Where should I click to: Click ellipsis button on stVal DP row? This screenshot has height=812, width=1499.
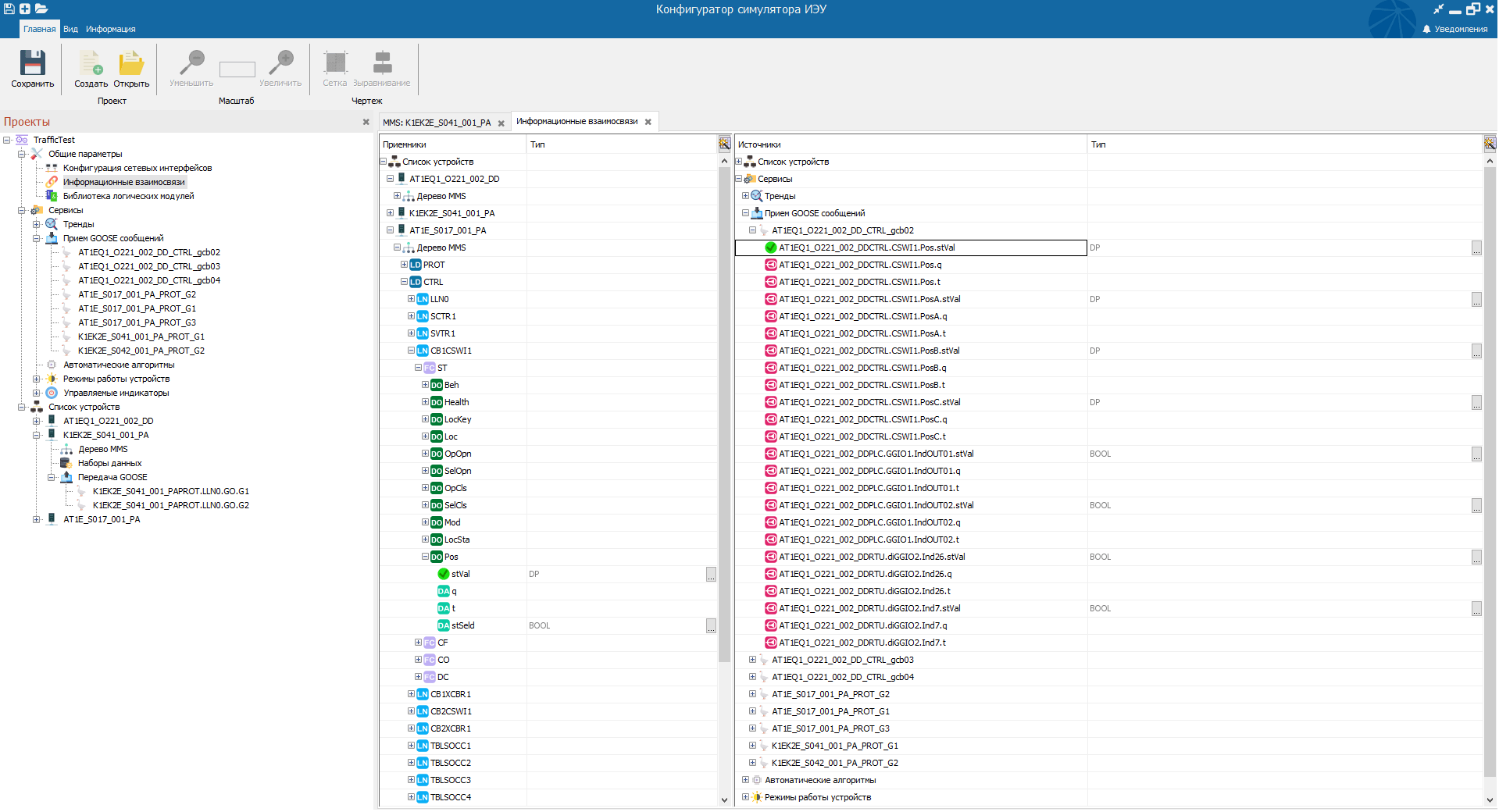(x=711, y=575)
